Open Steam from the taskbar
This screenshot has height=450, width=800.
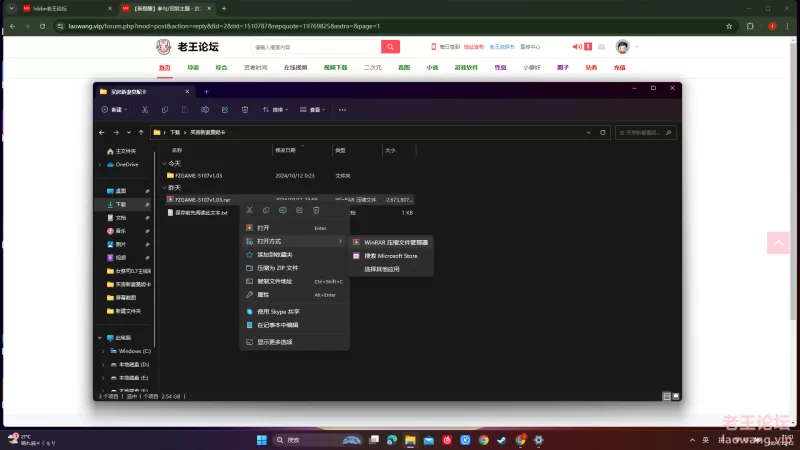coord(502,440)
